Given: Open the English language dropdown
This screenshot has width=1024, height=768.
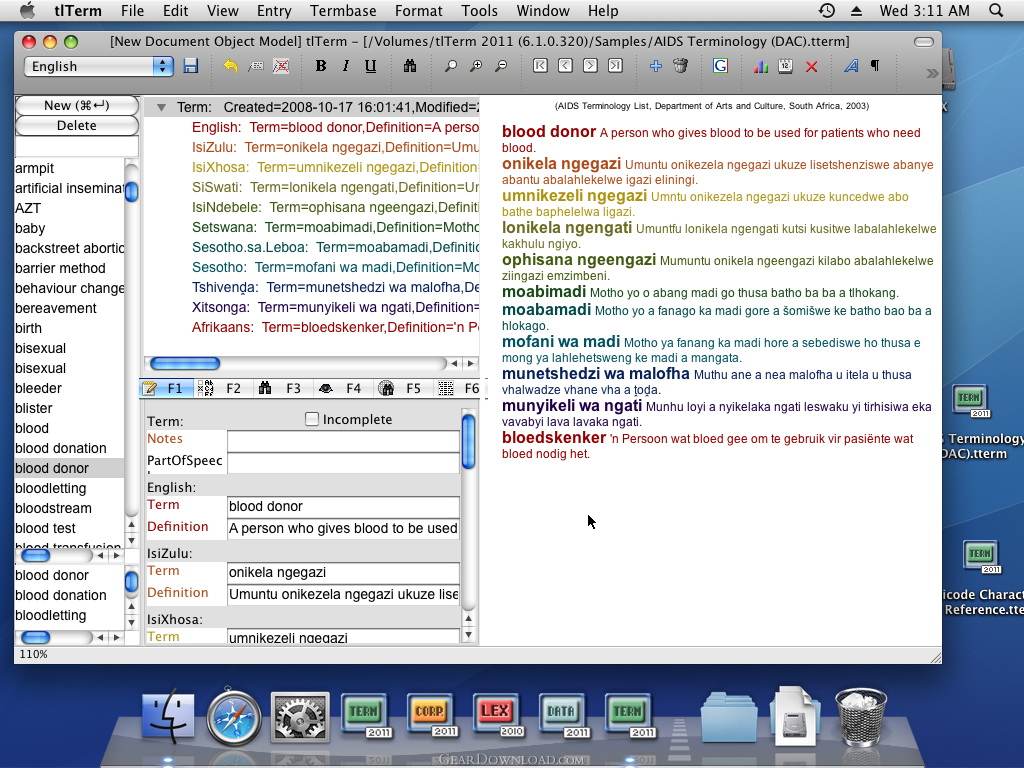Looking at the screenshot, I should point(99,66).
